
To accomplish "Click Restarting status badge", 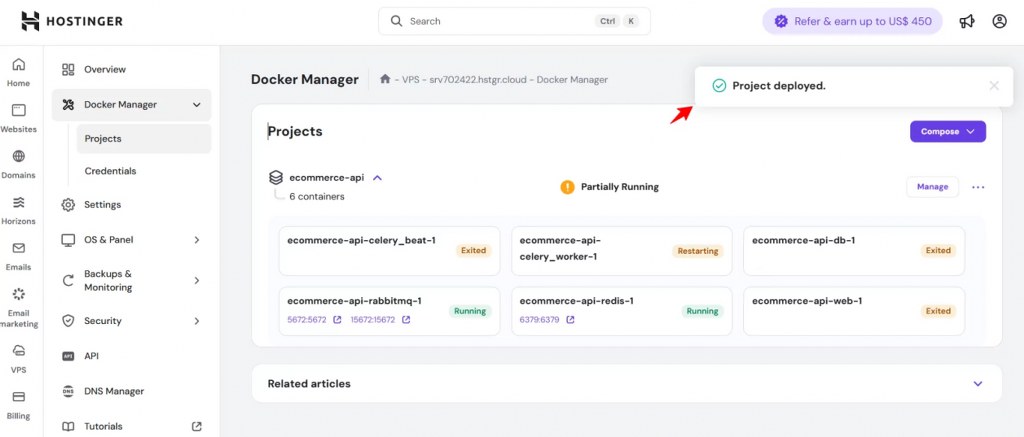I will click(698, 251).
